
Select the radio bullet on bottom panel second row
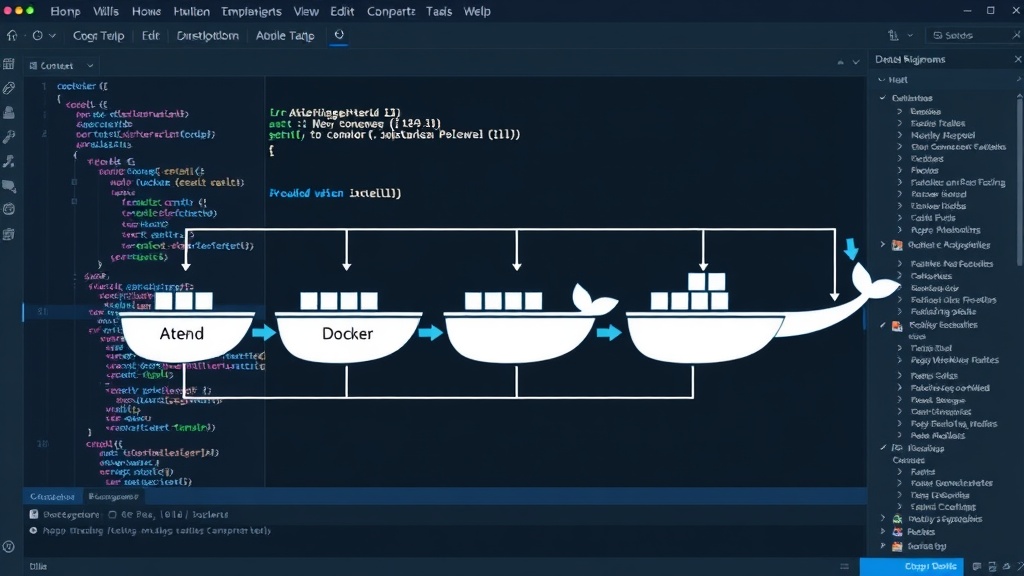point(33,531)
